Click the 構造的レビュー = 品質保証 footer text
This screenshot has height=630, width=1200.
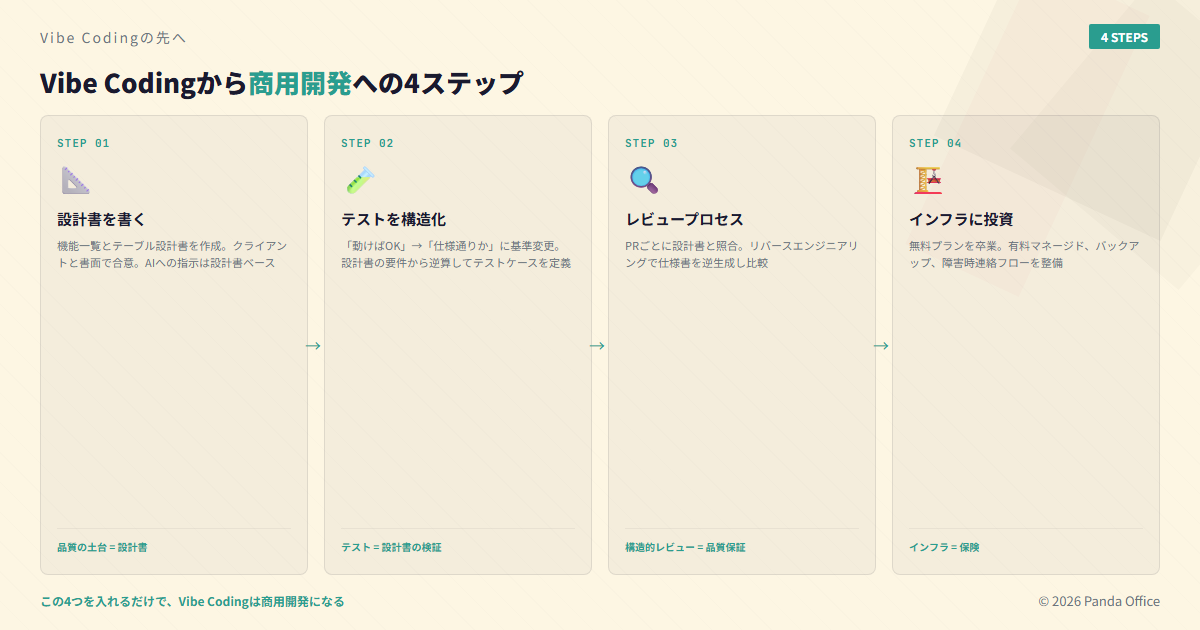pos(685,547)
